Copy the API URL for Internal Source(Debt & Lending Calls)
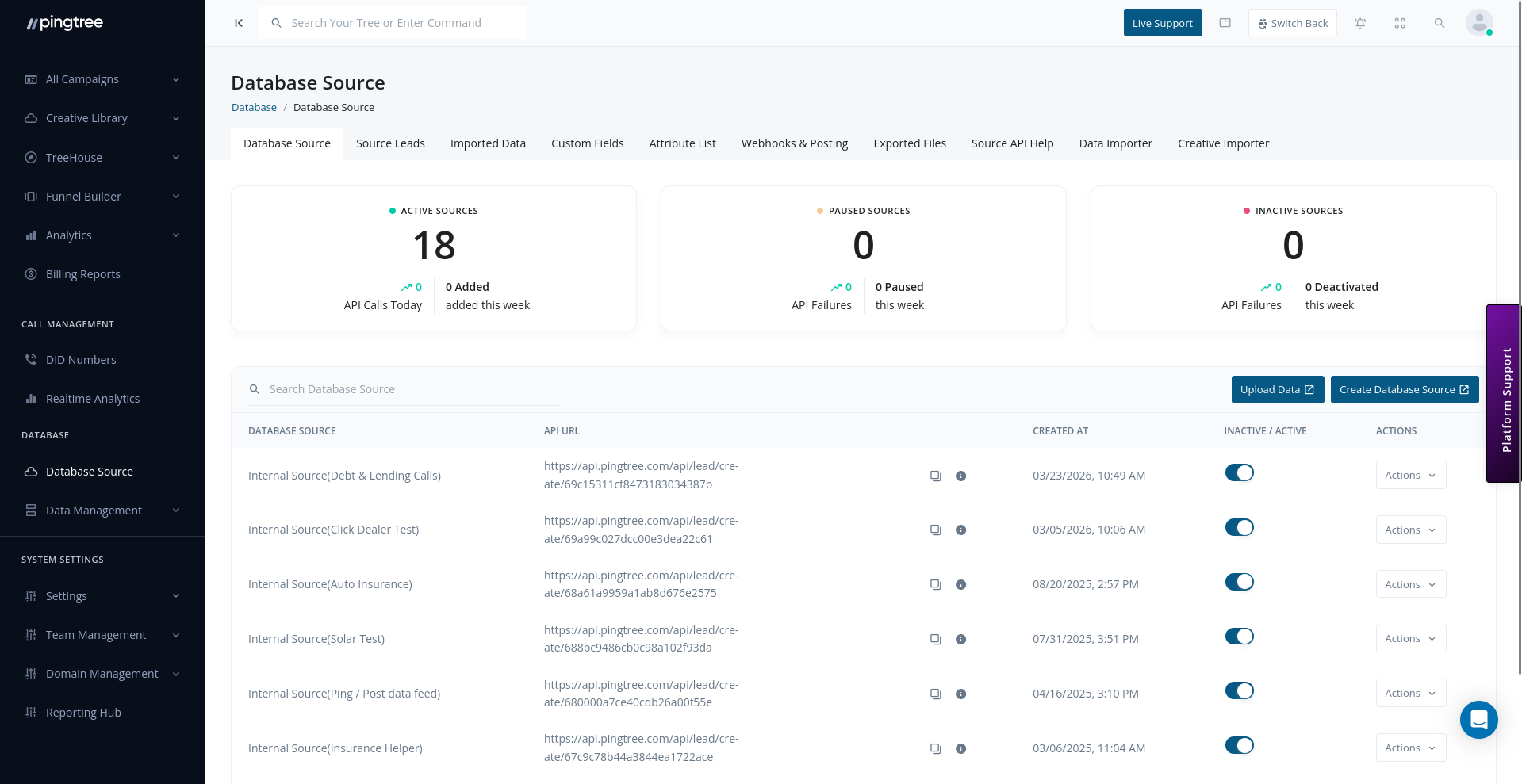 click(935, 475)
